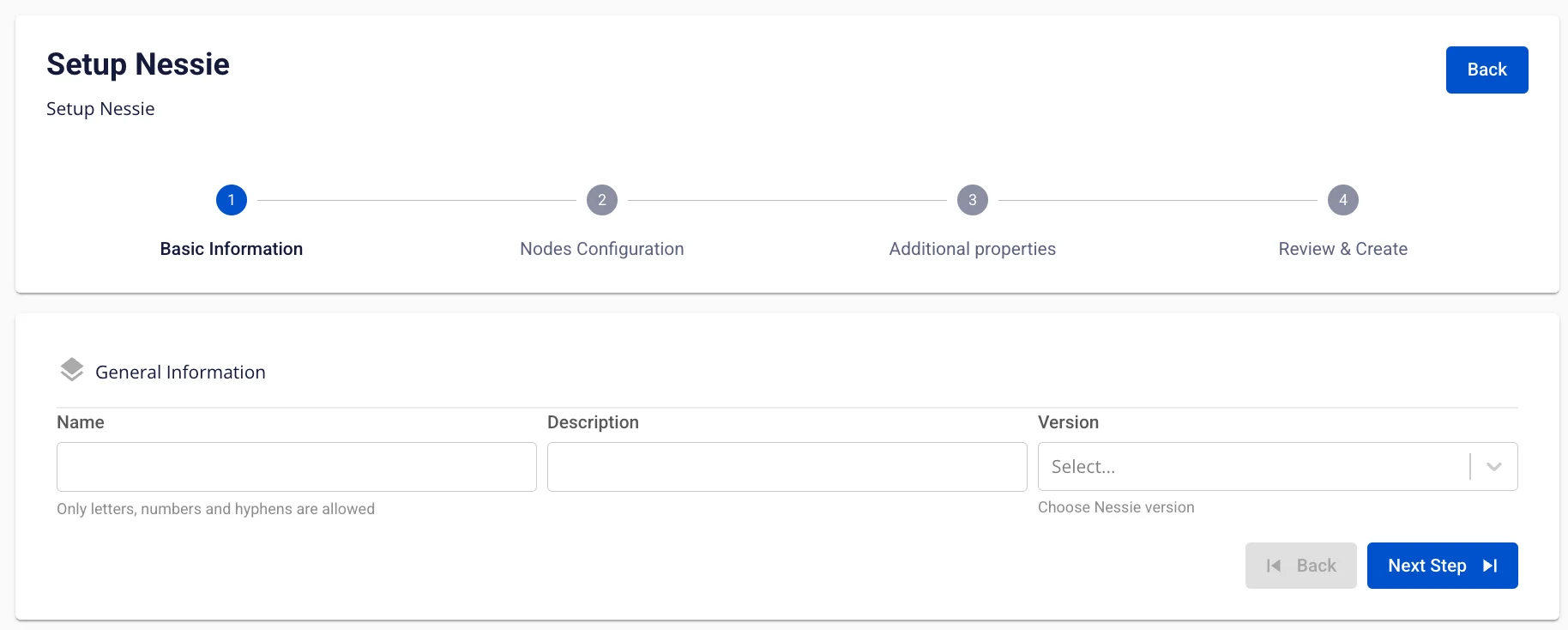Click the step 1 circle icon
Viewport: 1568px width, 630px height.
click(232, 200)
